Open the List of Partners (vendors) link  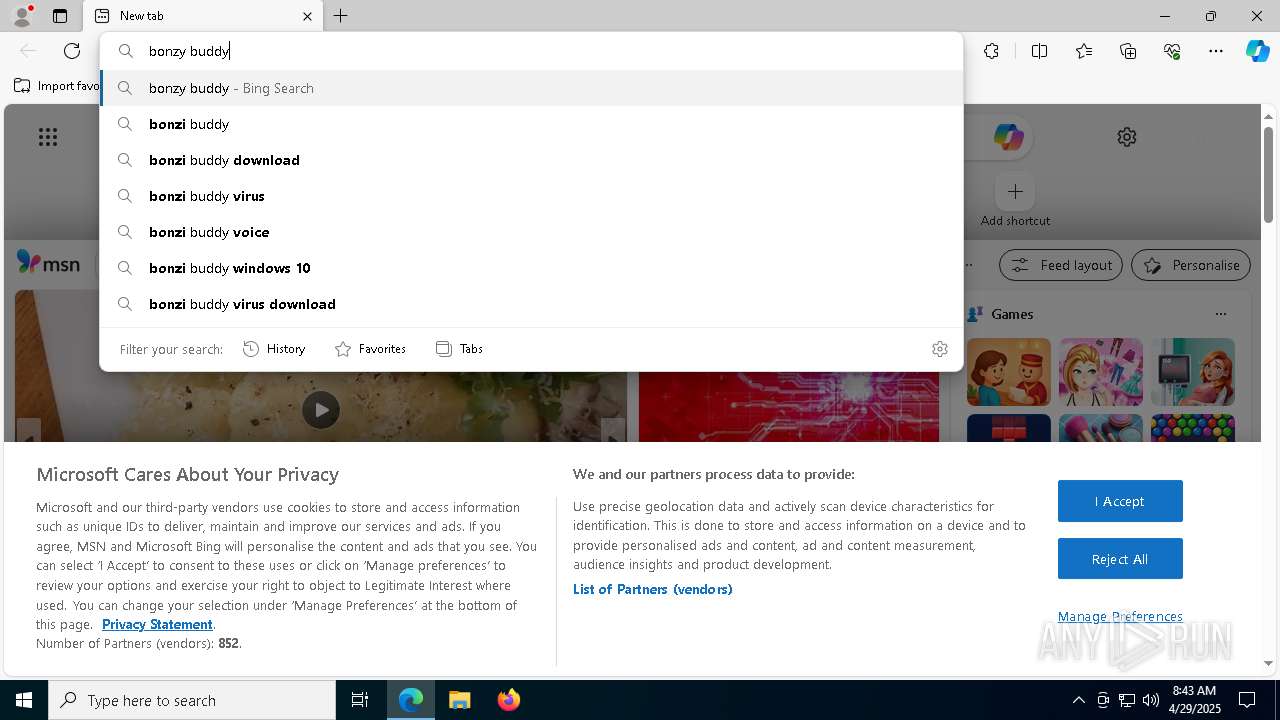[653, 589]
